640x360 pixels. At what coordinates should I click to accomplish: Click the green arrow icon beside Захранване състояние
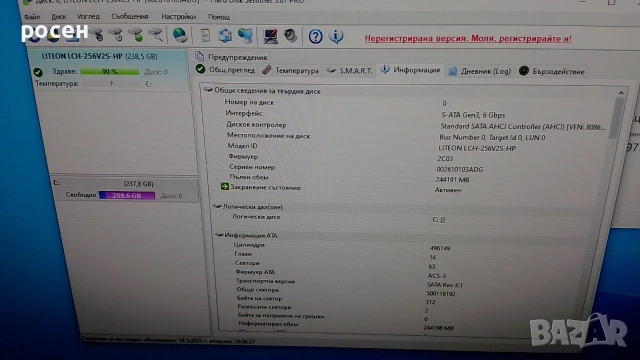point(224,187)
